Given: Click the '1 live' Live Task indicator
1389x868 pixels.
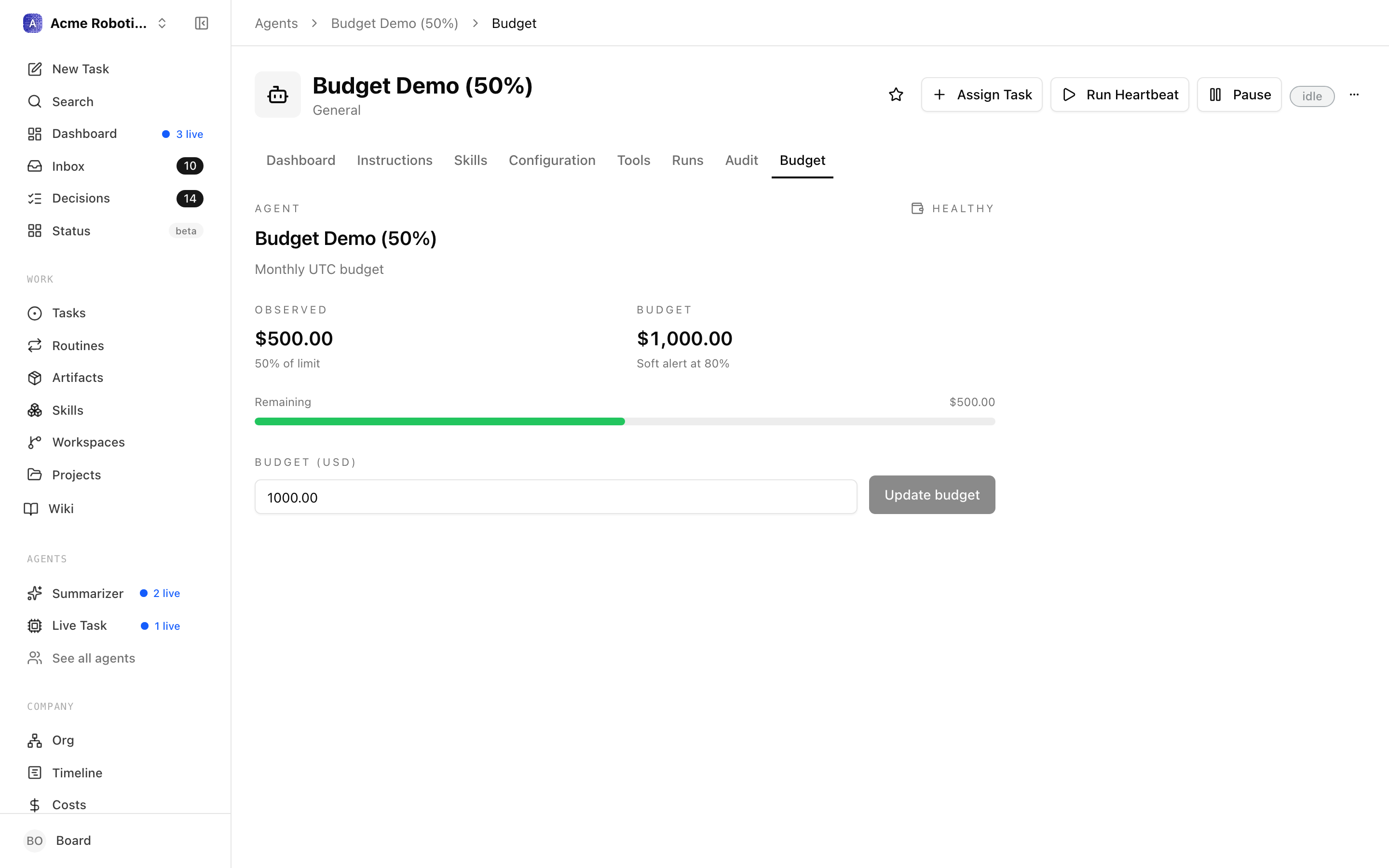Looking at the screenshot, I should (x=161, y=626).
